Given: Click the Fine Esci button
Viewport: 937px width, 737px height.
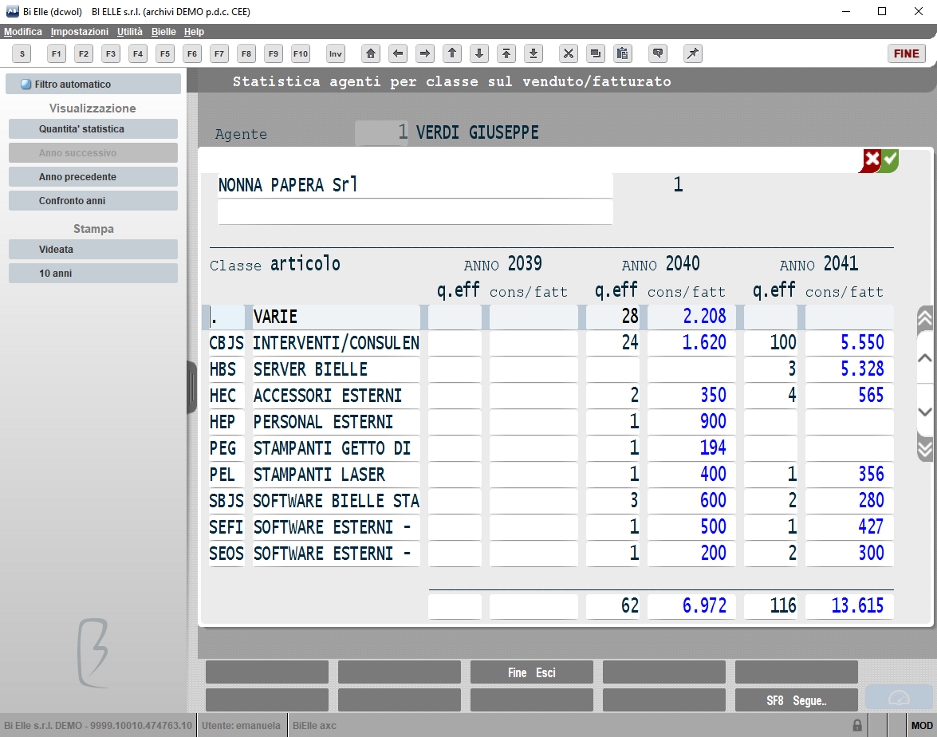Looking at the screenshot, I should tap(532, 672).
